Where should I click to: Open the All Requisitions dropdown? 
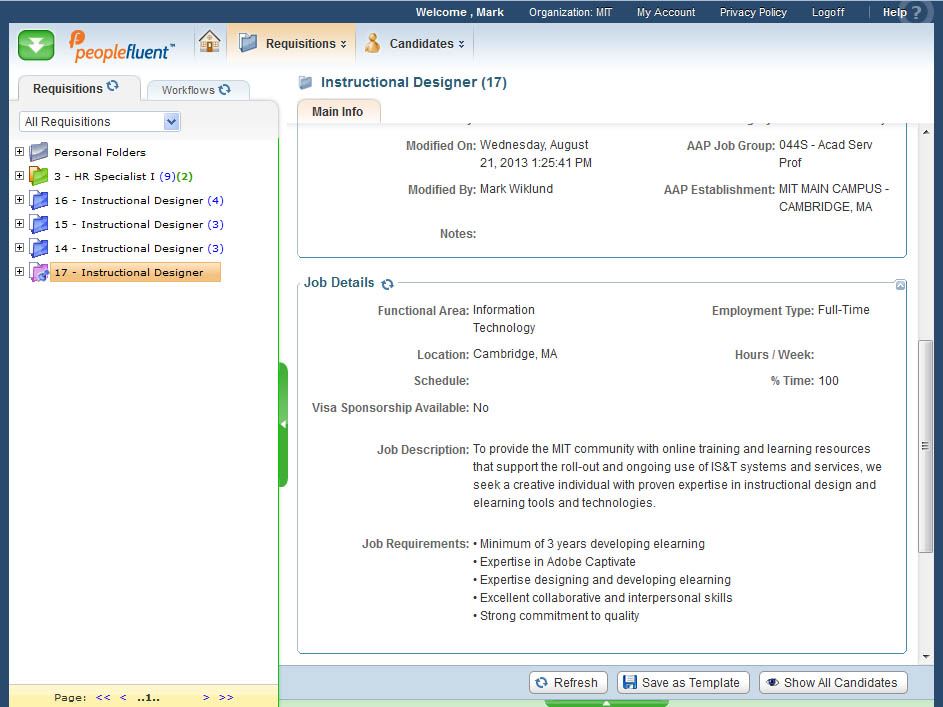point(171,122)
